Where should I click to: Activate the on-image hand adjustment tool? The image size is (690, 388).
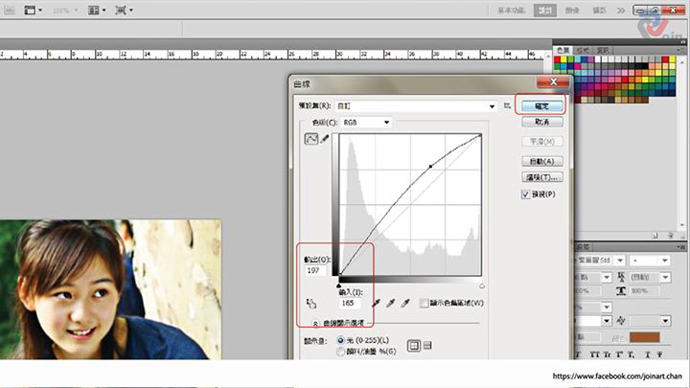(x=311, y=304)
